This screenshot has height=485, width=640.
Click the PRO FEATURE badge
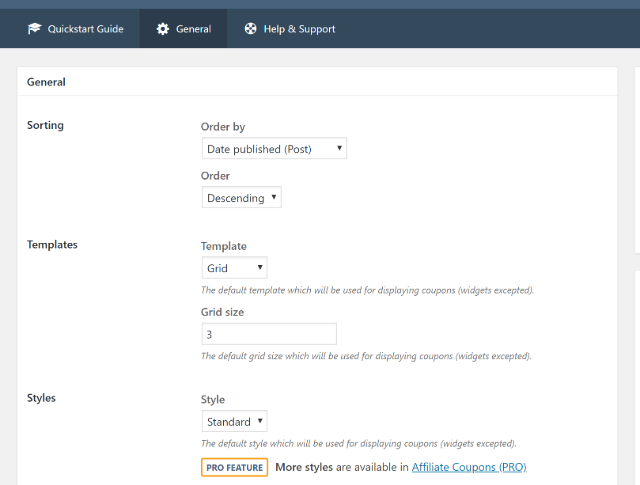click(235, 467)
